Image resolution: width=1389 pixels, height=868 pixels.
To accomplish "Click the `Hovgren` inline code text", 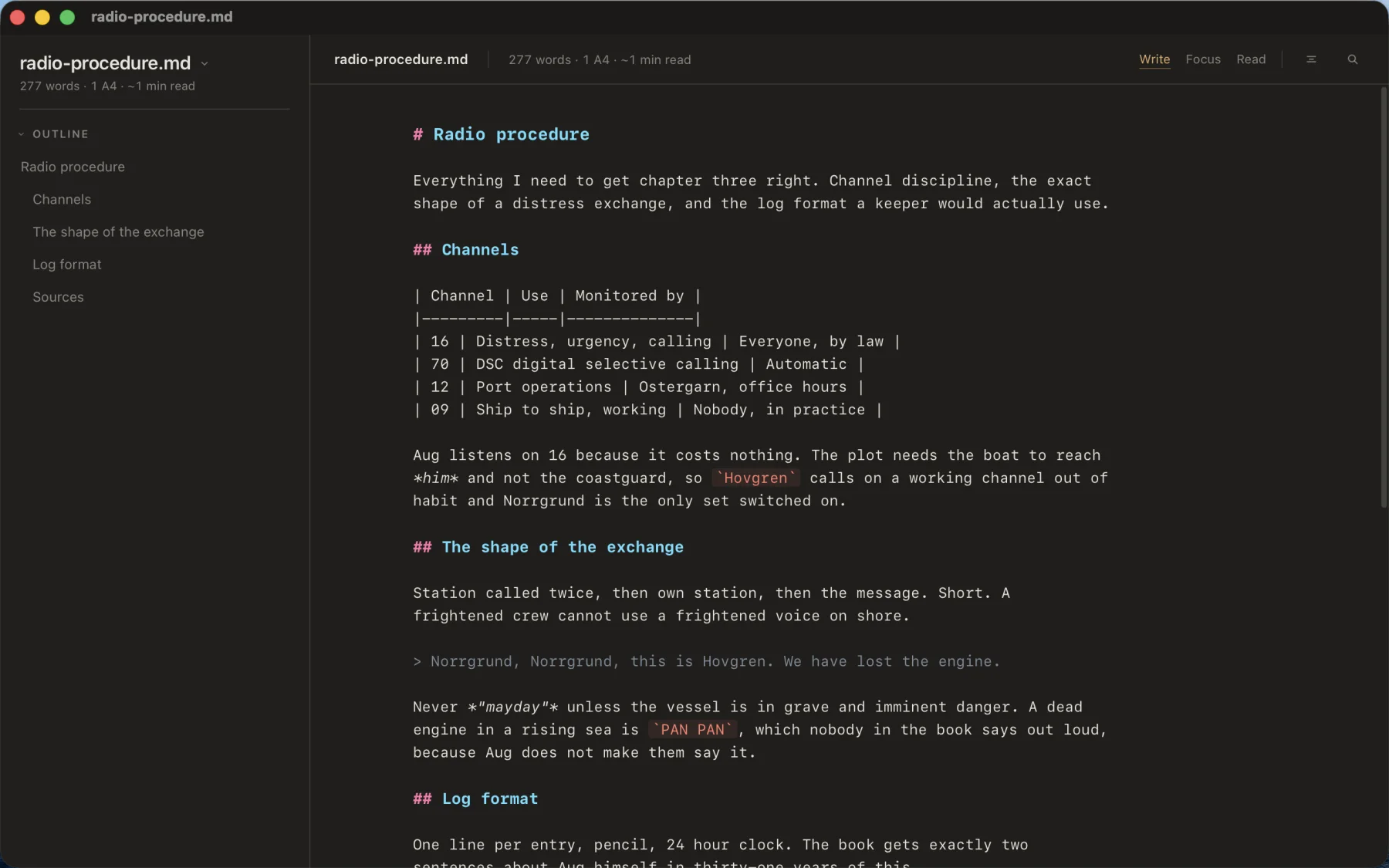I will 755,478.
